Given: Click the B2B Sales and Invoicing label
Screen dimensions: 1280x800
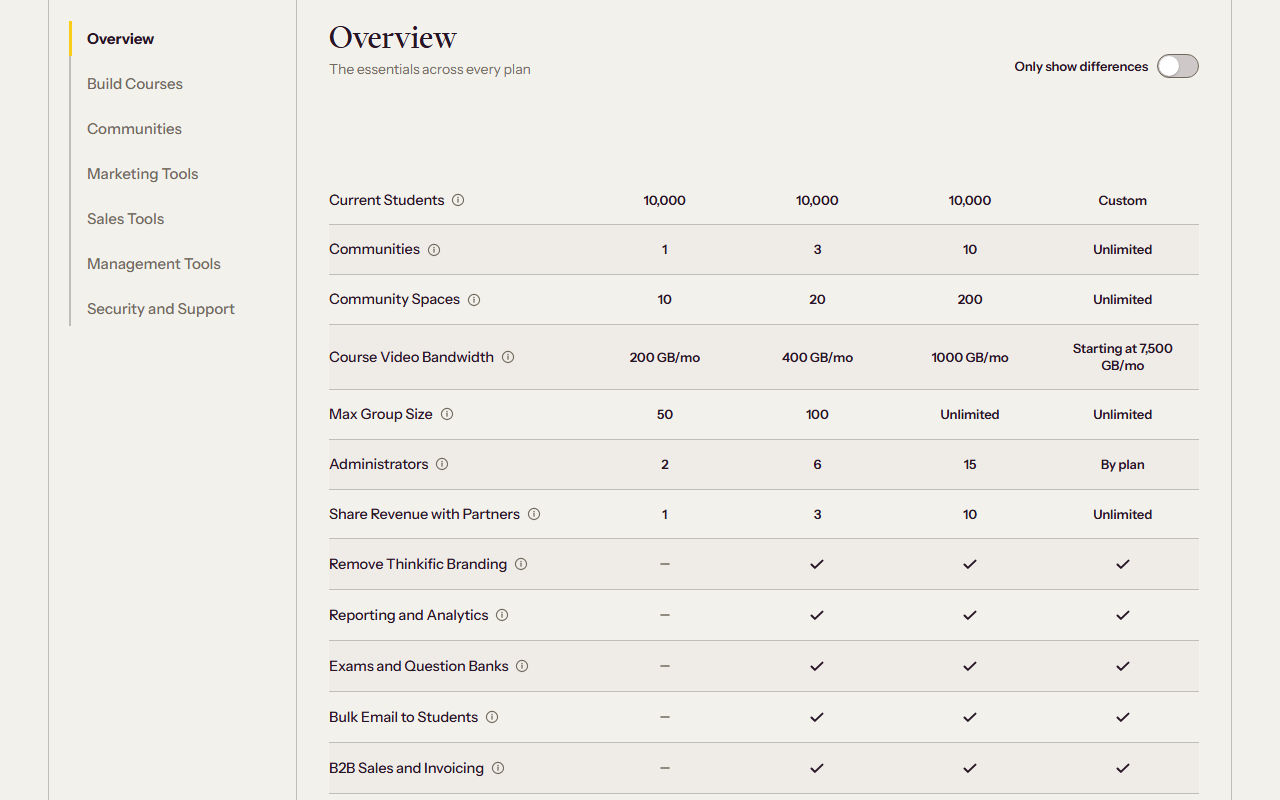Looking at the screenshot, I should (406, 768).
